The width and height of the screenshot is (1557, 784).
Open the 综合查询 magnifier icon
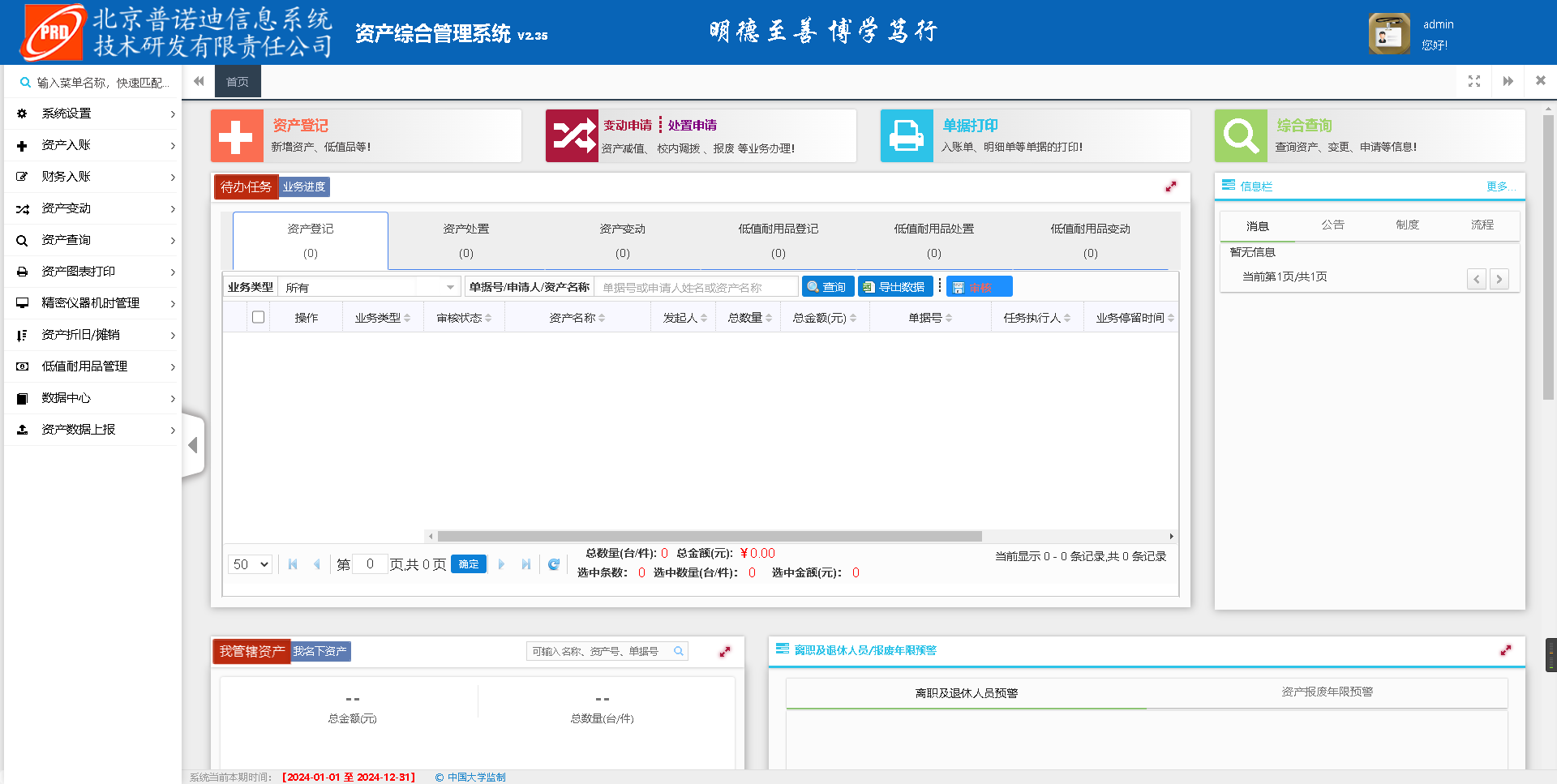pyautogui.click(x=1241, y=136)
